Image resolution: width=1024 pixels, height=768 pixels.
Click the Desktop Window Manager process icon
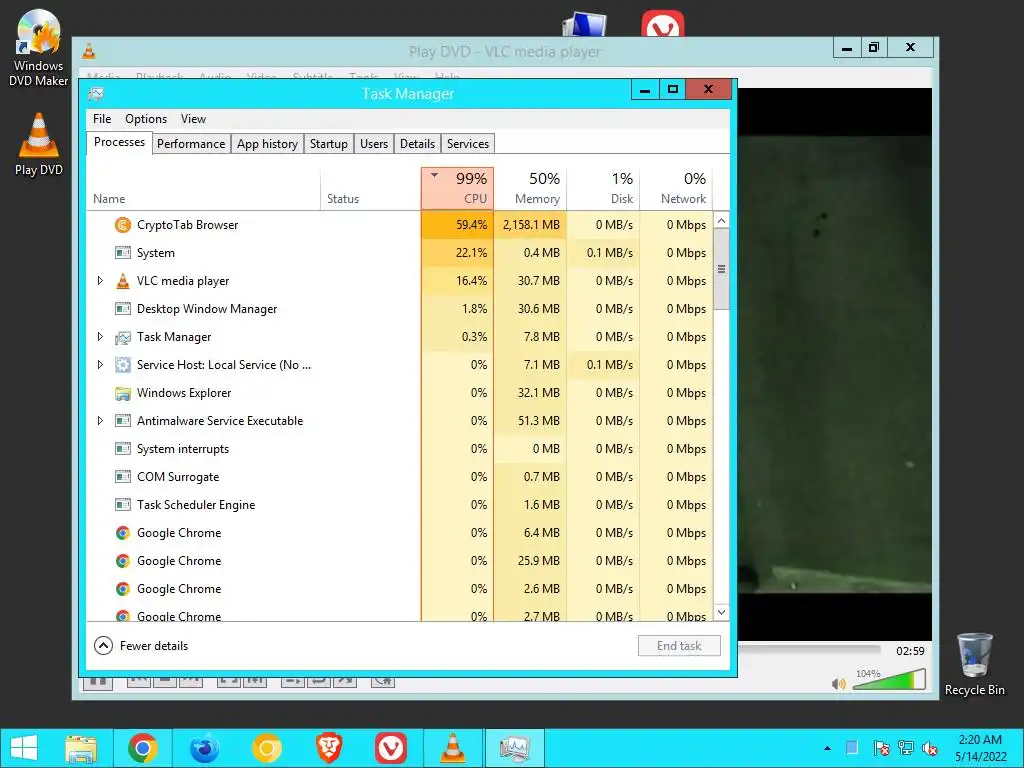coord(123,309)
